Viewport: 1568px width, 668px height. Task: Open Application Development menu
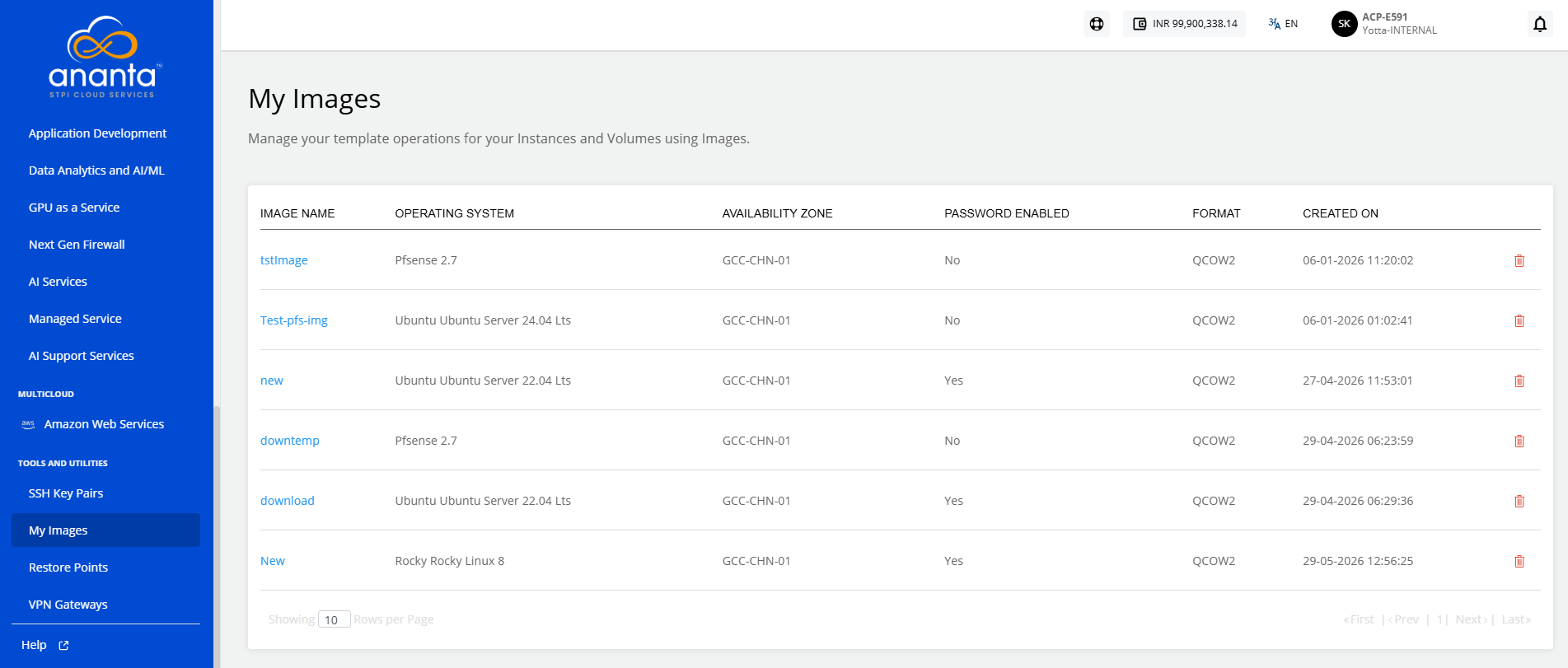[x=97, y=133]
